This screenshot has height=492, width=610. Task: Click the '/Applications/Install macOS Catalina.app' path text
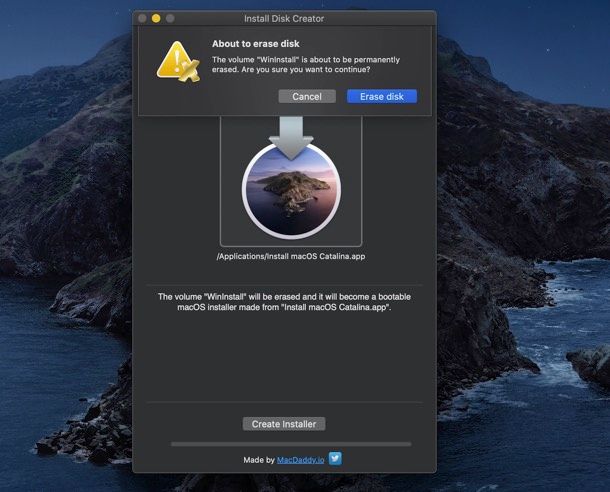291,256
